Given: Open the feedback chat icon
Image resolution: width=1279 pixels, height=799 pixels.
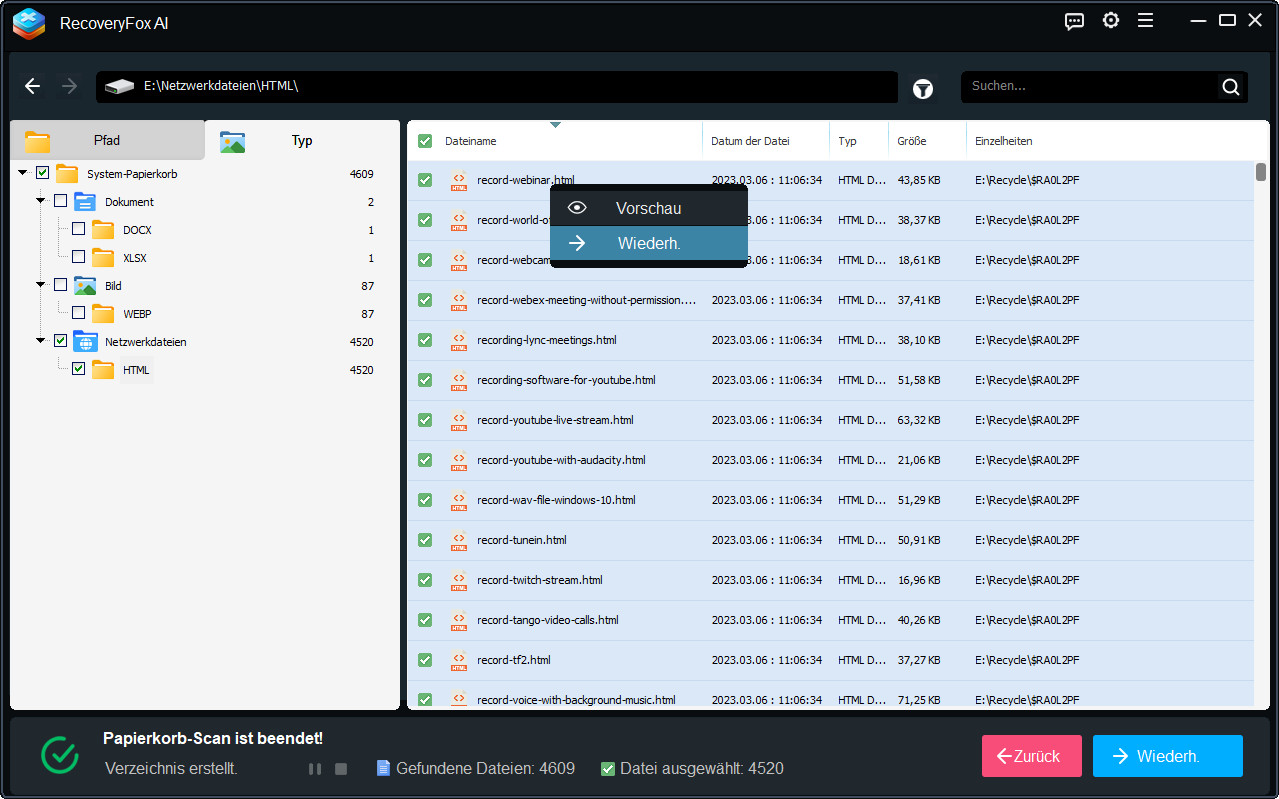Looking at the screenshot, I should (1074, 21).
